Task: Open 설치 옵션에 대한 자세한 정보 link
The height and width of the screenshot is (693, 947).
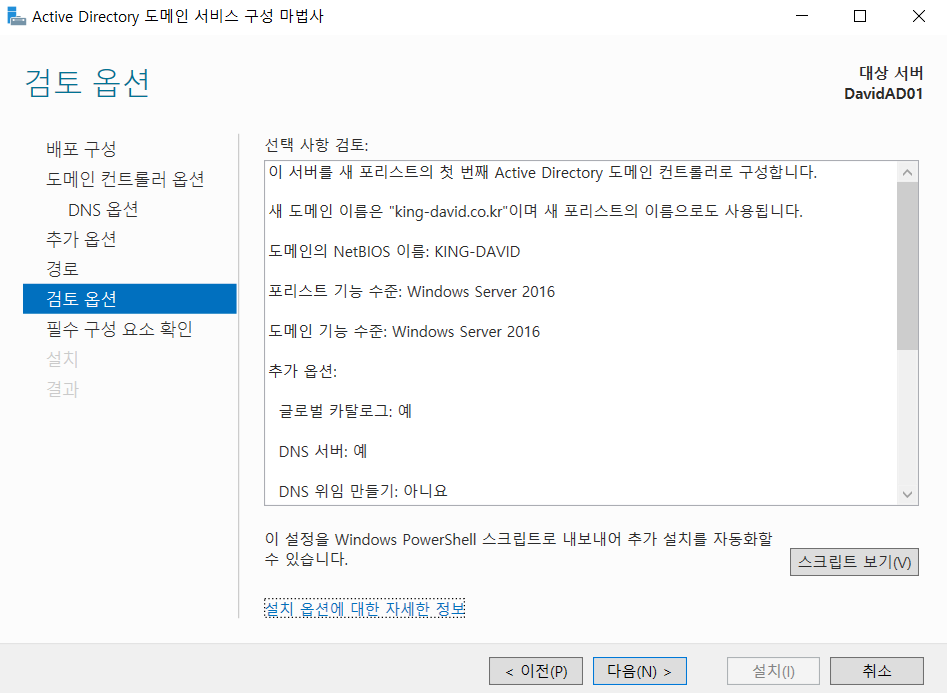Action: [x=365, y=608]
